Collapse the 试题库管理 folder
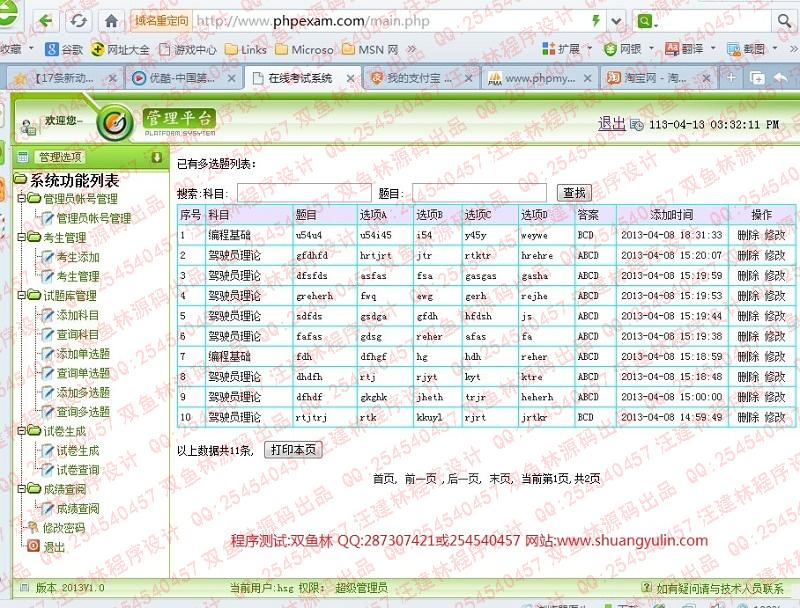 21,295
